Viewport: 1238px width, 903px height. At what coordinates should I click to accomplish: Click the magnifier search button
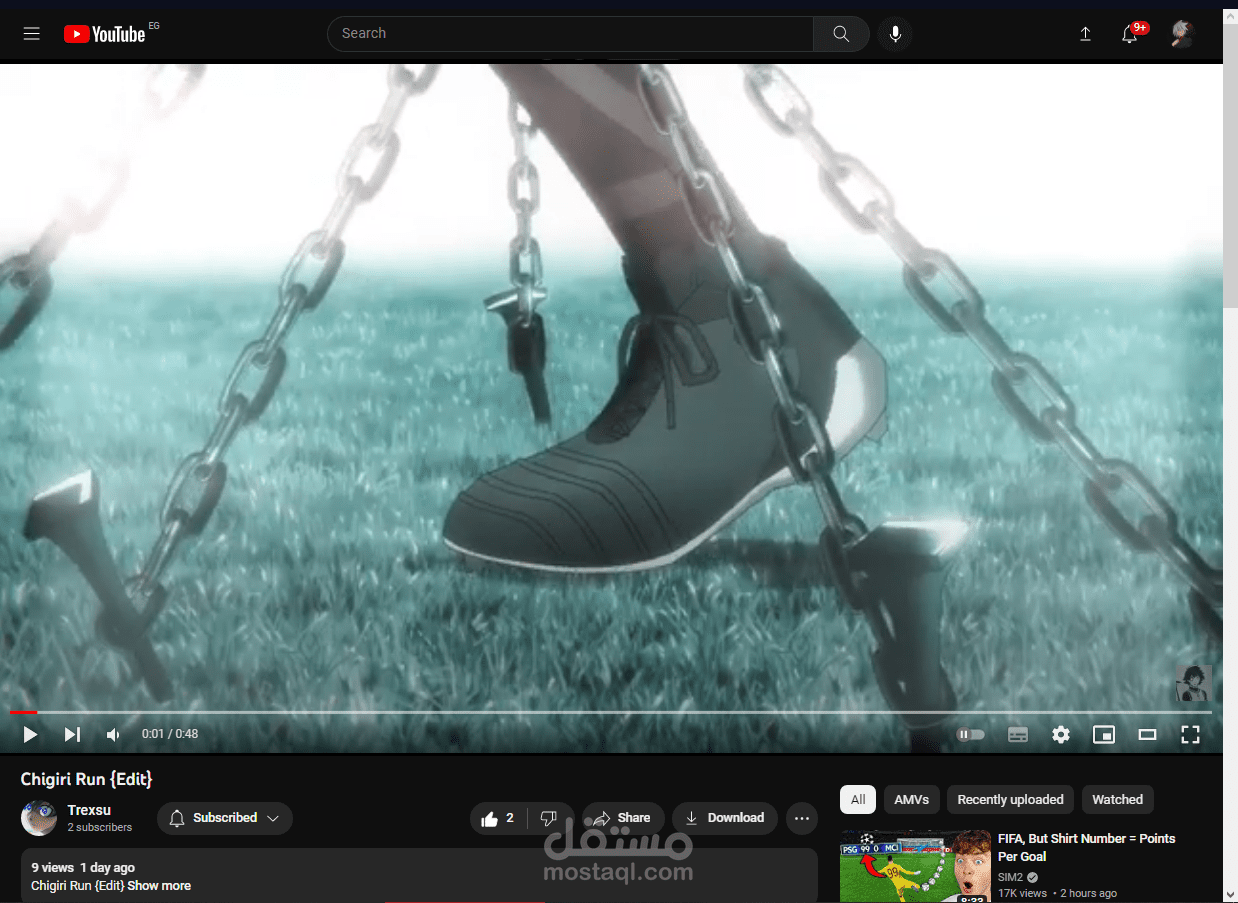841,34
